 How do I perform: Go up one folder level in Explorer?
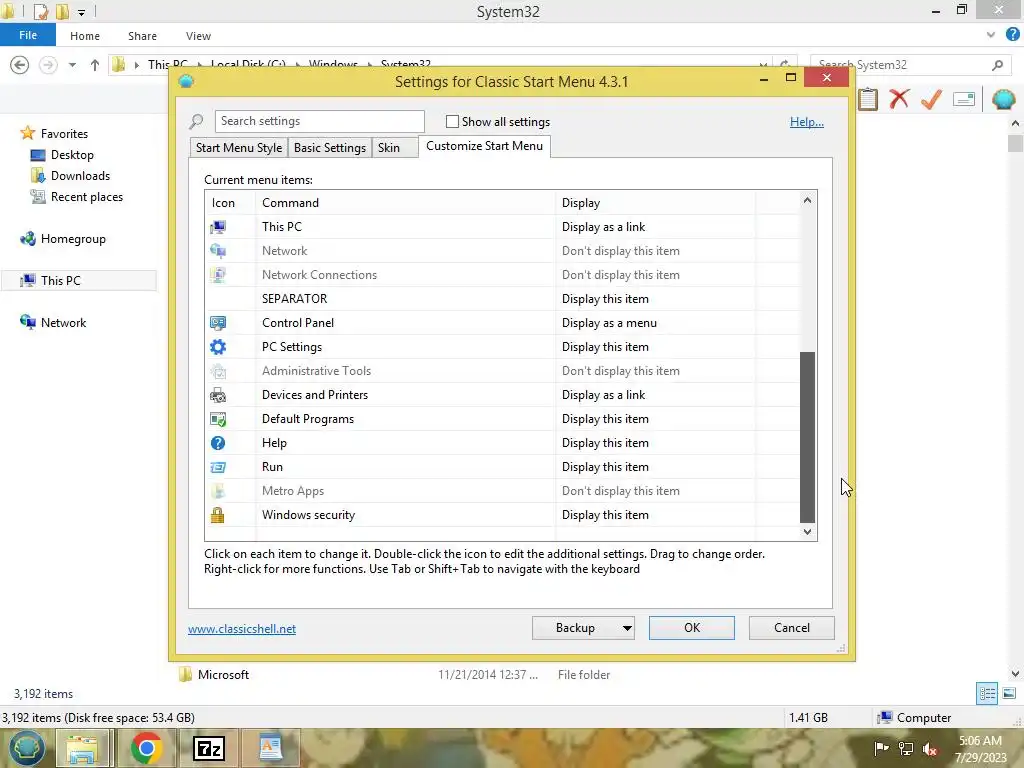[95, 65]
